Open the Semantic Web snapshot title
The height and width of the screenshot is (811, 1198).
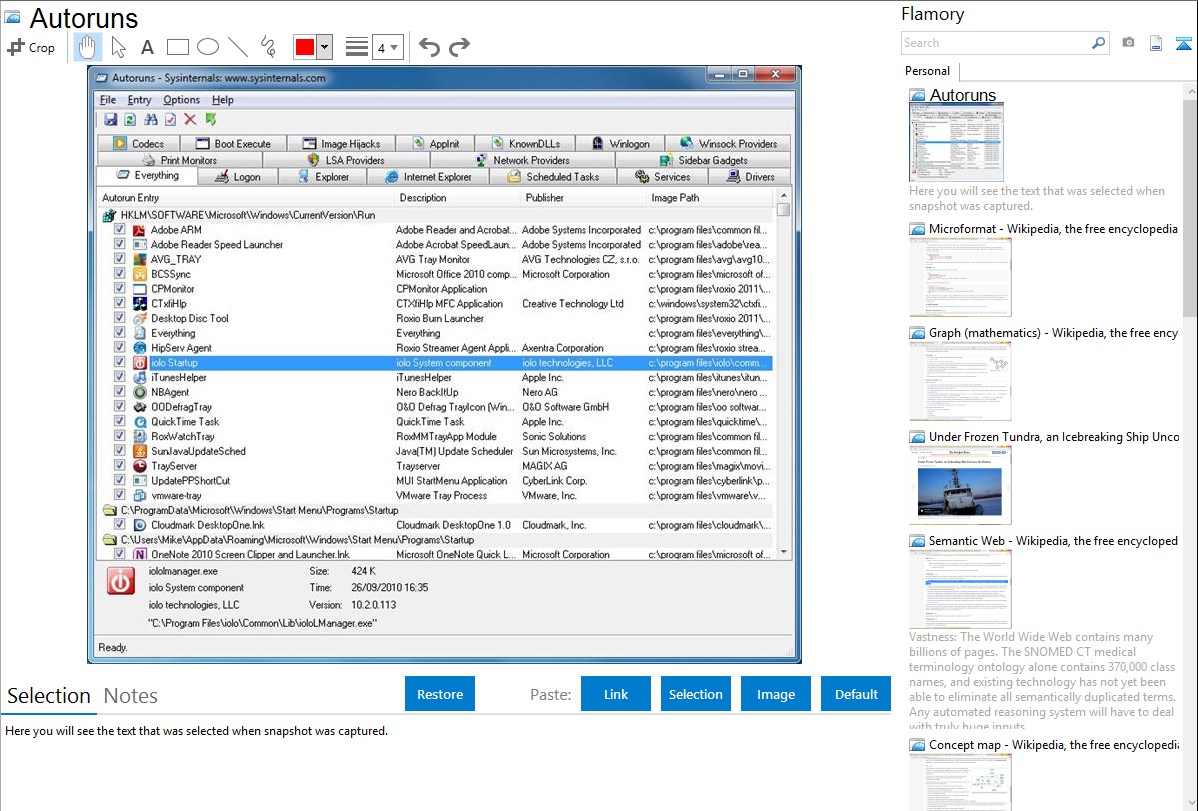pyautogui.click(x=1053, y=541)
